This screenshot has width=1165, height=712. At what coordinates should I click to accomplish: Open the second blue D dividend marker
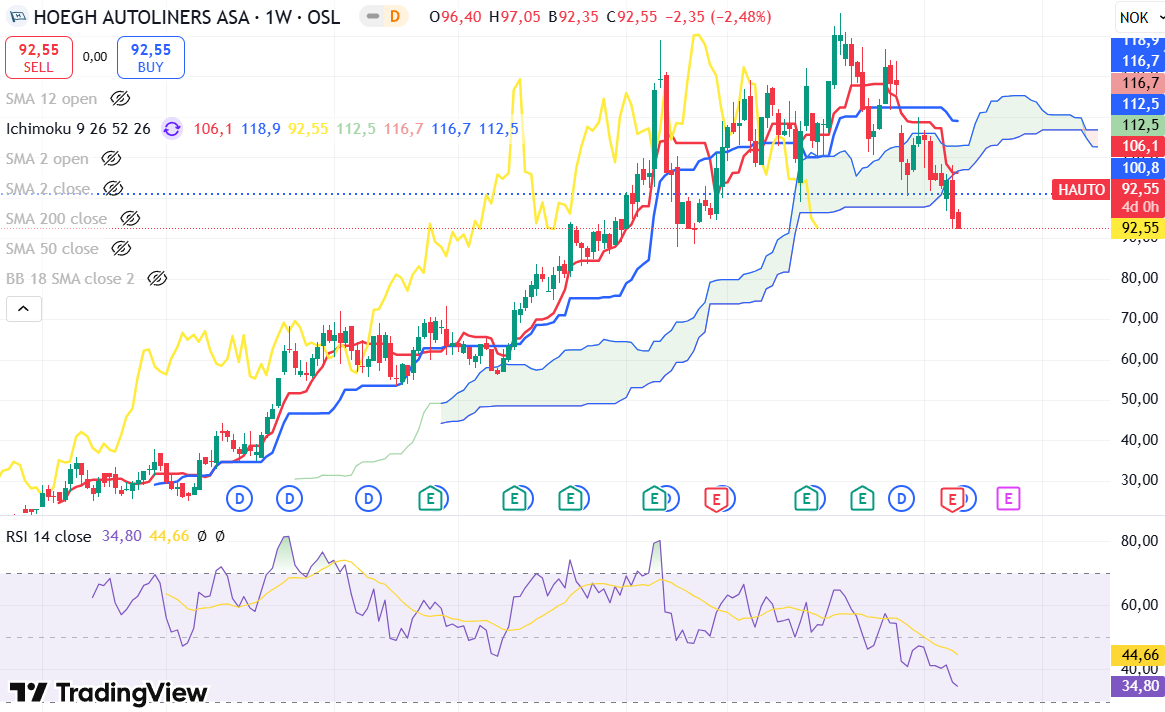point(289,499)
